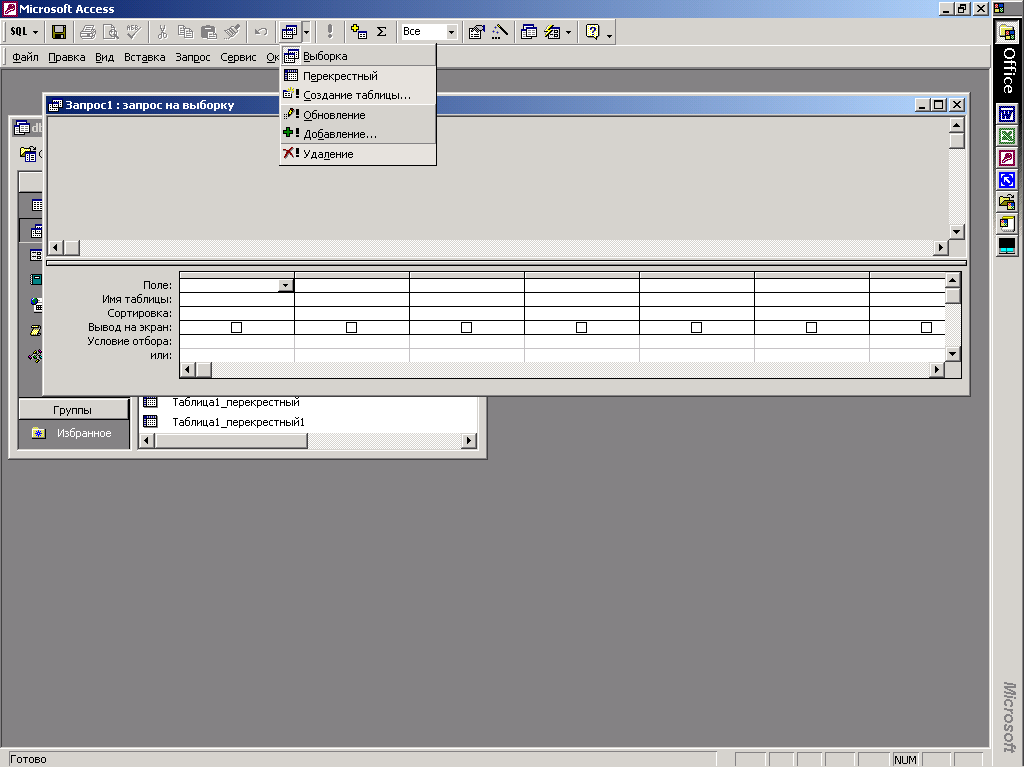The height and width of the screenshot is (768, 1024).
Task: Select 'Избранное' group in database window
Action: [x=84, y=433]
